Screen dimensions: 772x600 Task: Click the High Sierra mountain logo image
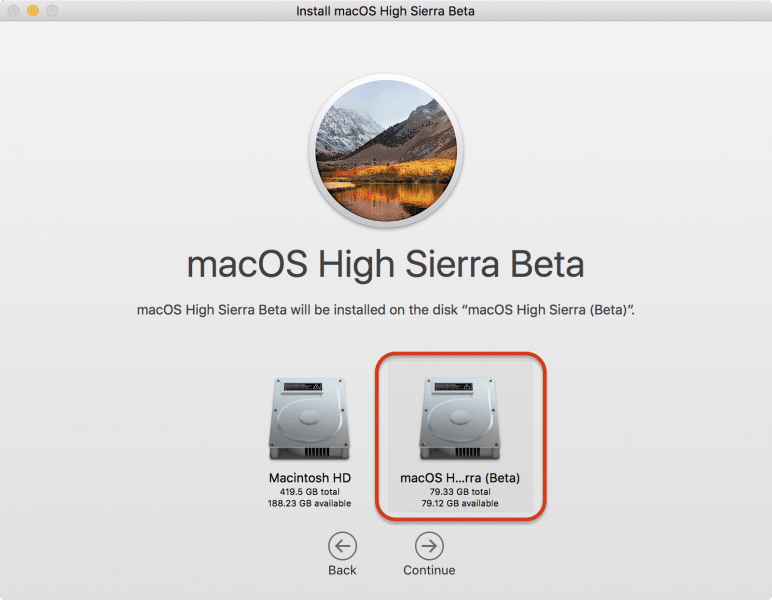click(x=386, y=150)
